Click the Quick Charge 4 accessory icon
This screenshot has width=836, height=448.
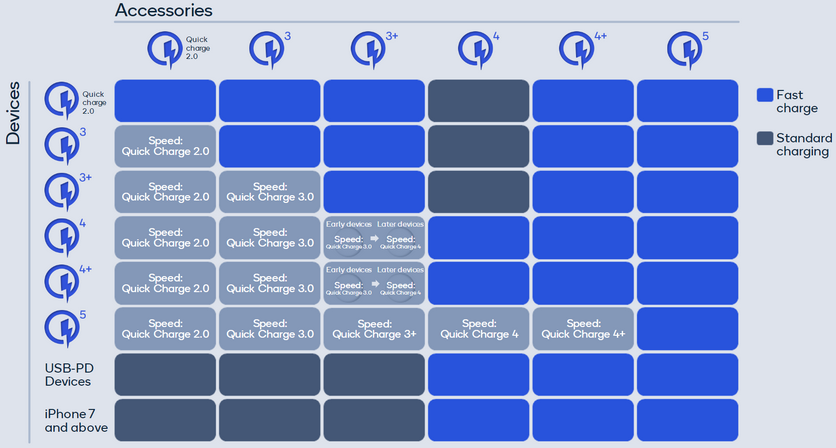point(476,50)
